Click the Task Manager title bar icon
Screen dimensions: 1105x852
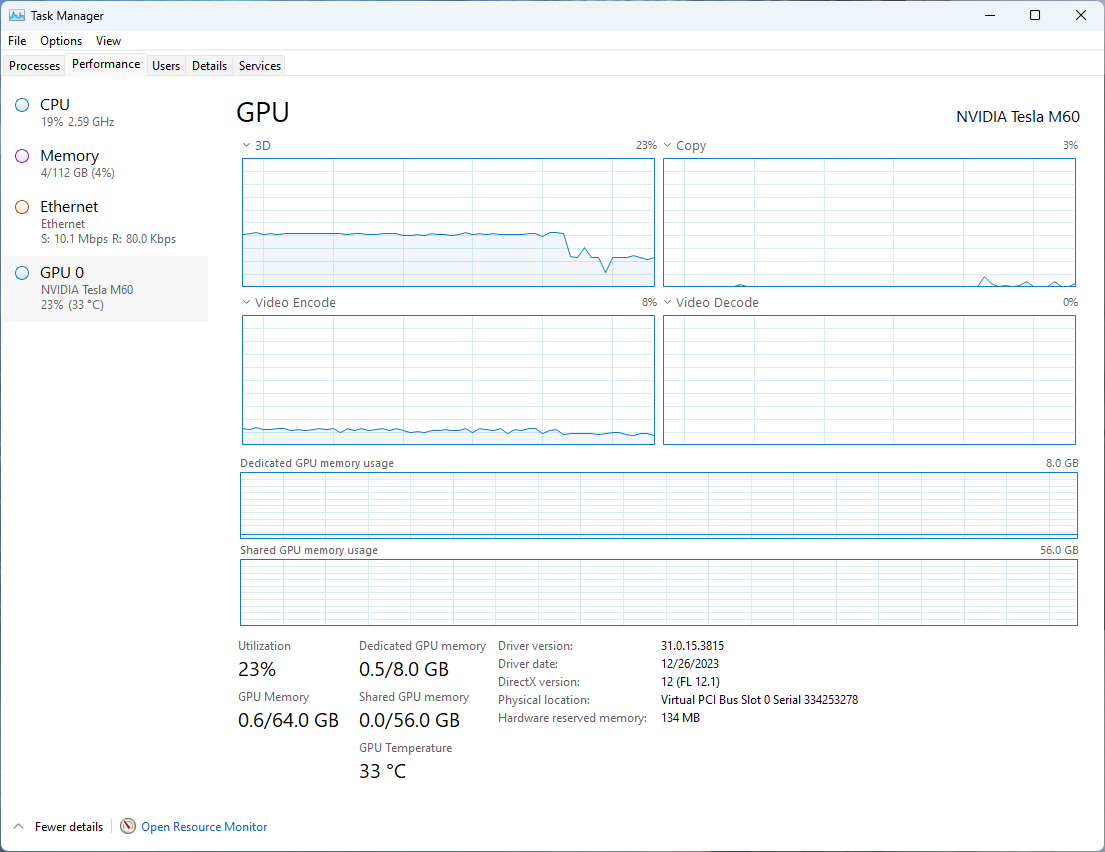pyautogui.click(x=17, y=15)
